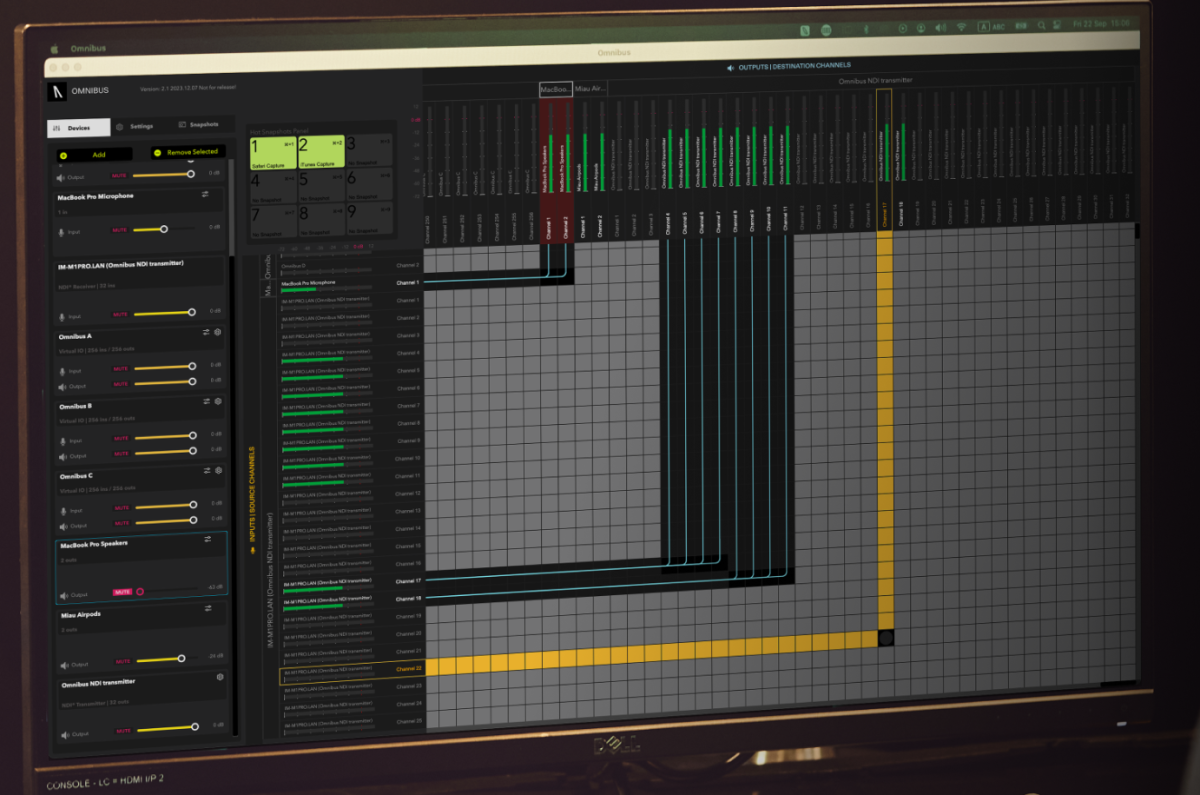Click the Omnibus logo icon
This screenshot has width=1200, height=795.
[x=57, y=91]
